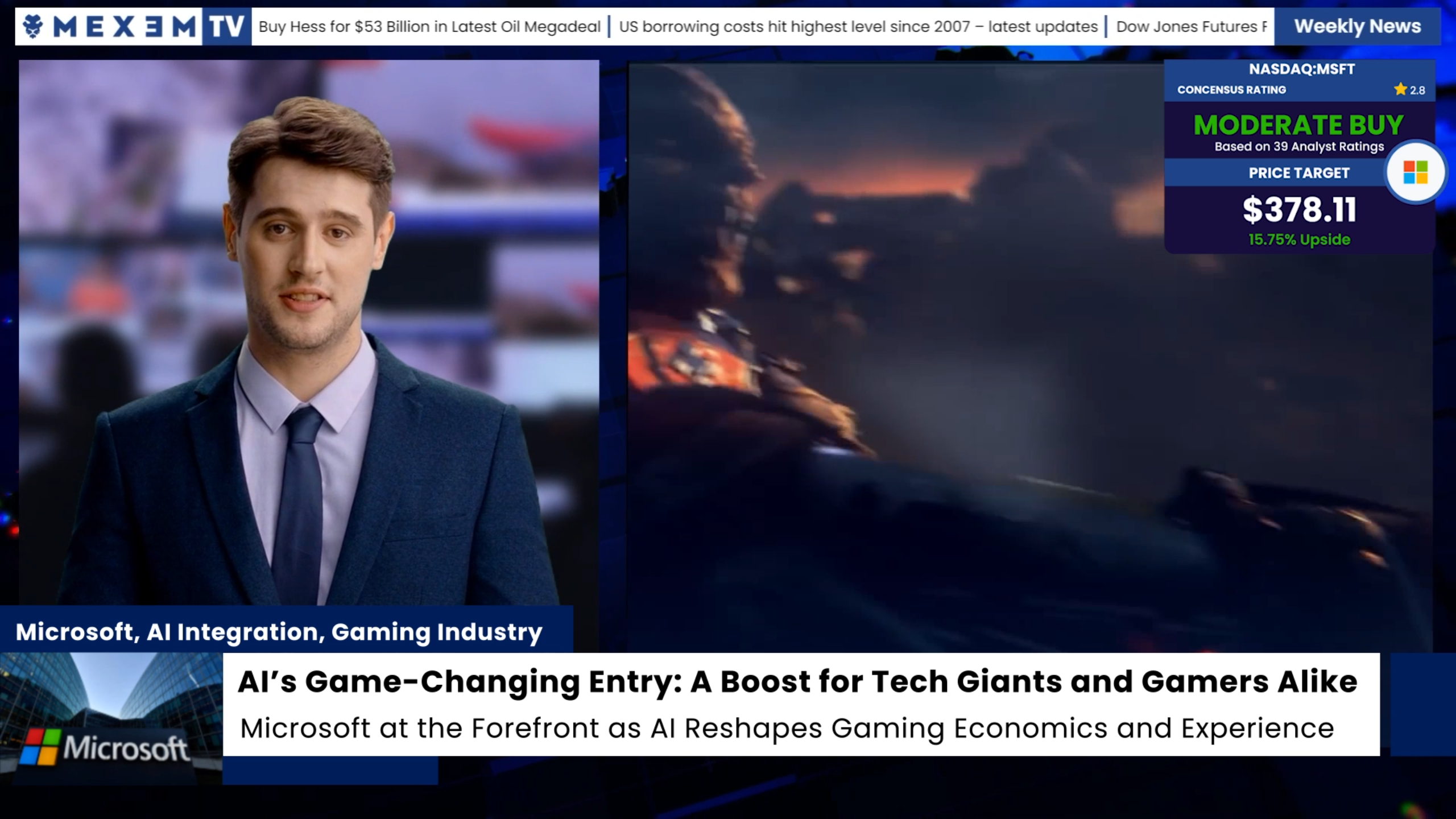
Task: Click the Microsoft building thumbnail image
Action: (x=111, y=719)
